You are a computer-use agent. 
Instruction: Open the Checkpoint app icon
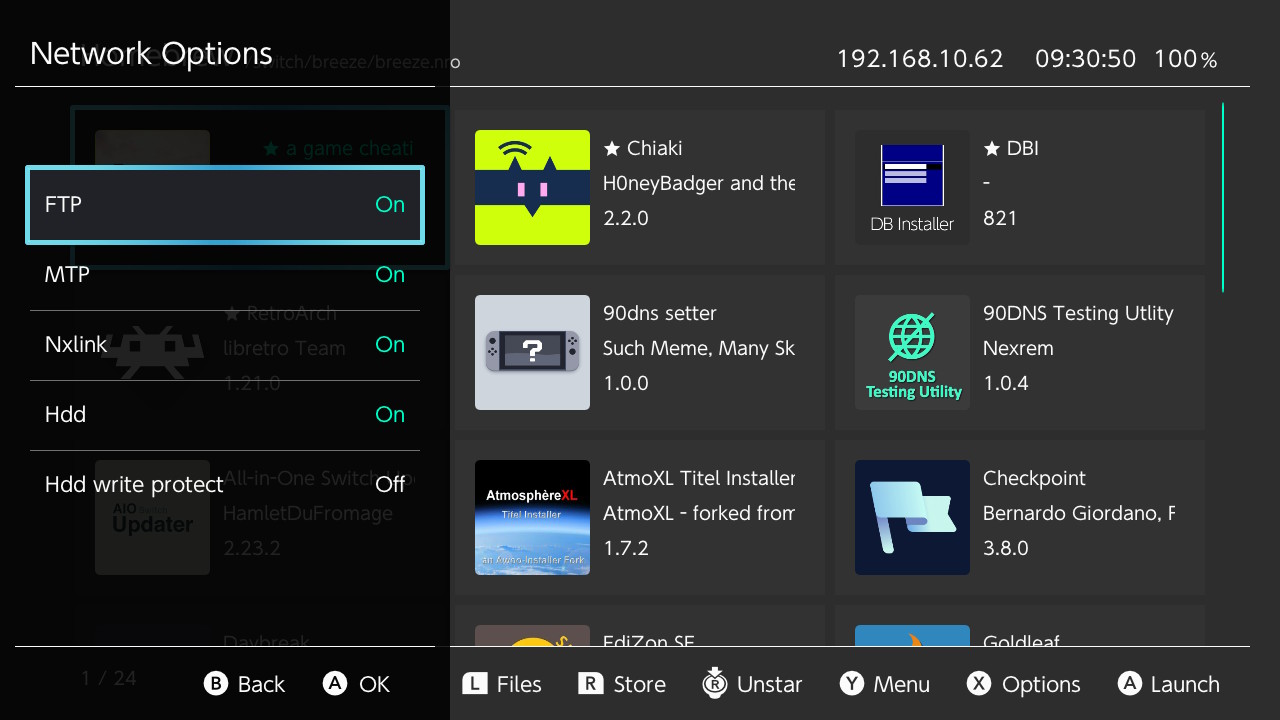[x=912, y=517]
